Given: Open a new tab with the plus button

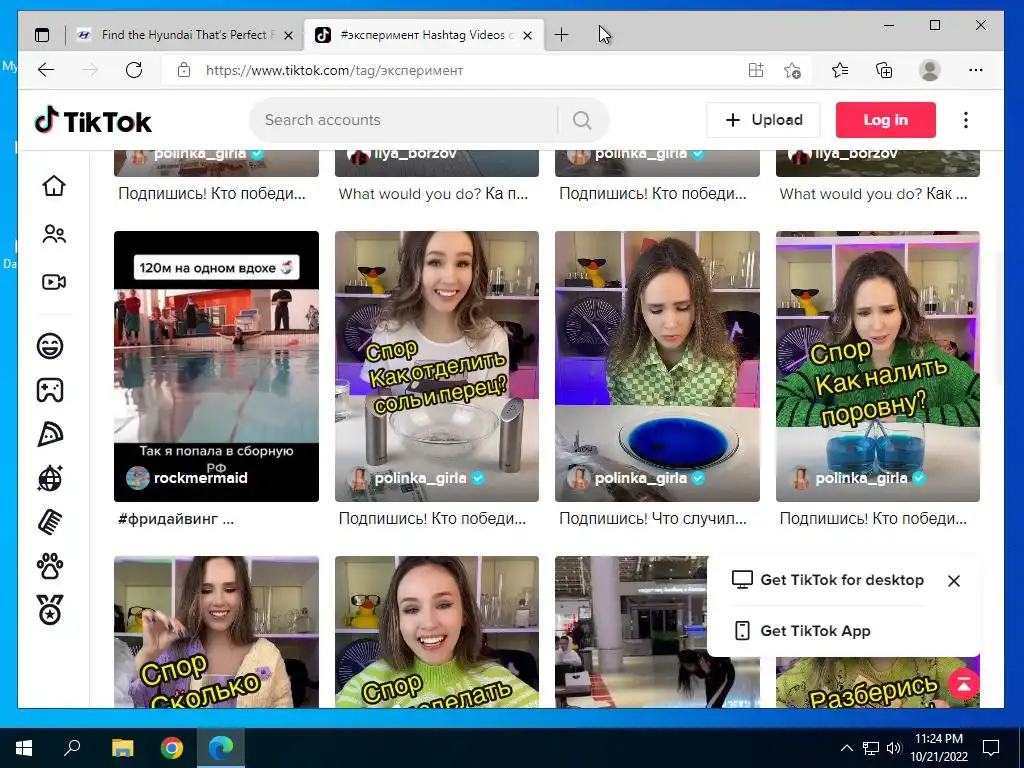Looking at the screenshot, I should coord(561,35).
